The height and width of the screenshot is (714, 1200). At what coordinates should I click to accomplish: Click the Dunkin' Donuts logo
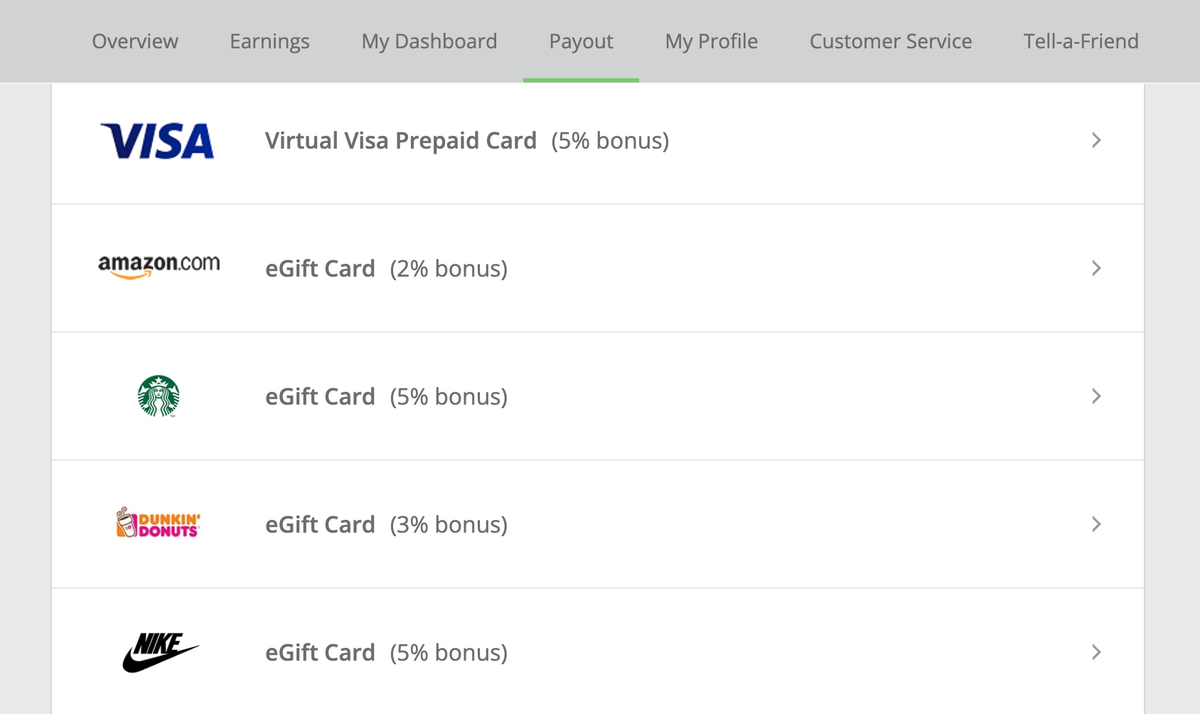tap(157, 524)
